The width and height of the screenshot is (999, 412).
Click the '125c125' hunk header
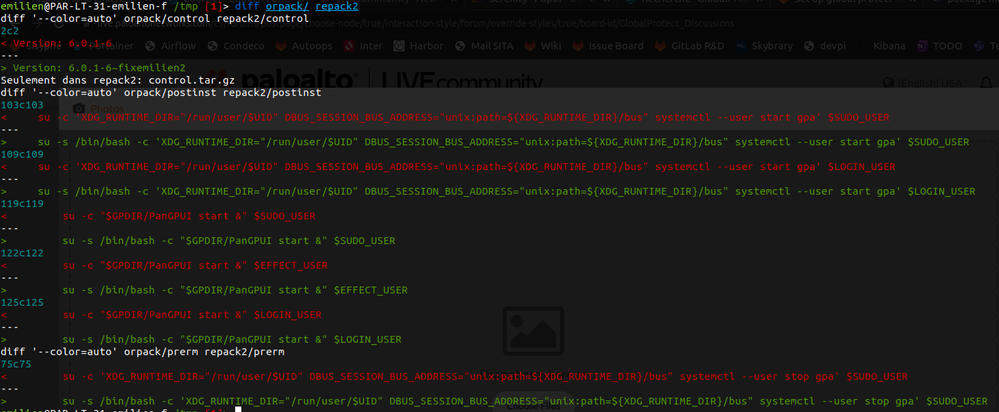[x=22, y=302]
